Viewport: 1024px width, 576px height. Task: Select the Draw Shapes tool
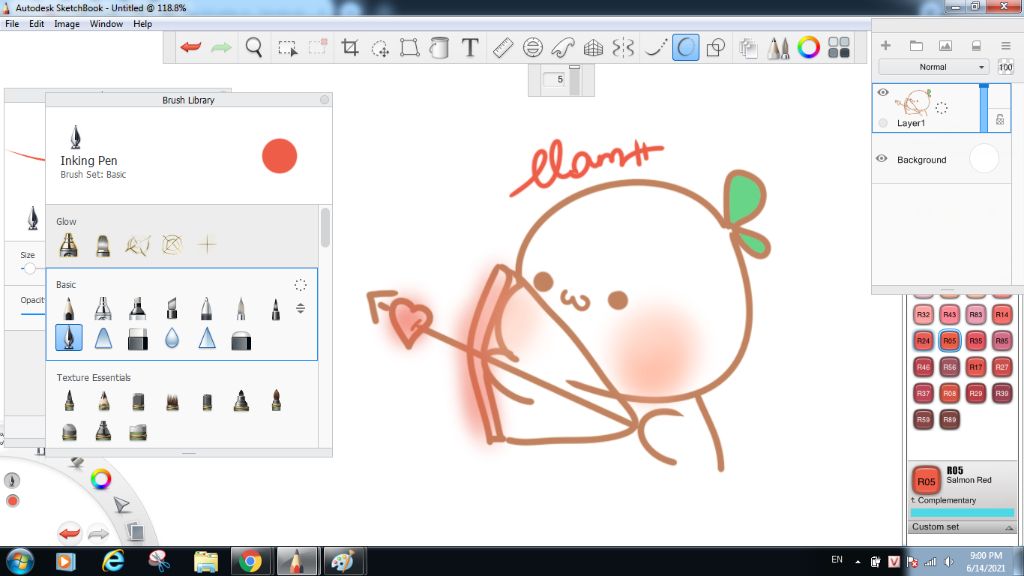pos(716,48)
